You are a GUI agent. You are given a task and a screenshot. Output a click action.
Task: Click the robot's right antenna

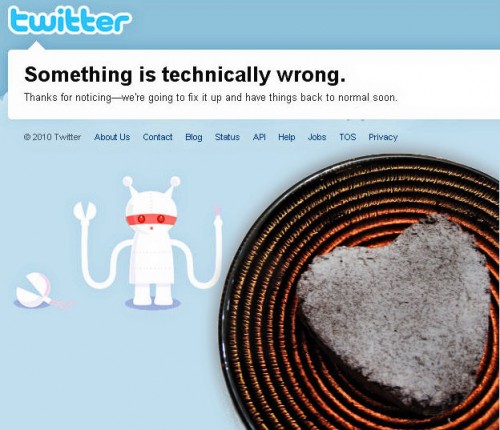tap(175, 182)
